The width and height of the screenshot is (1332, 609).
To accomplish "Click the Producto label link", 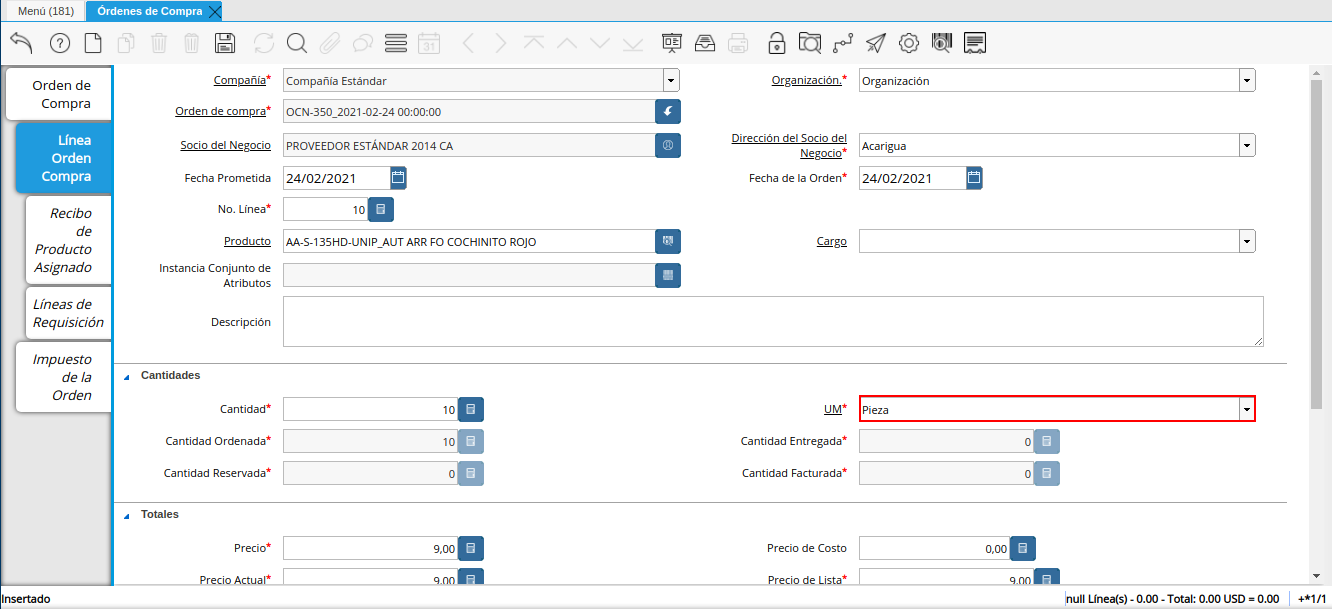I will pyautogui.click(x=247, y=241).
